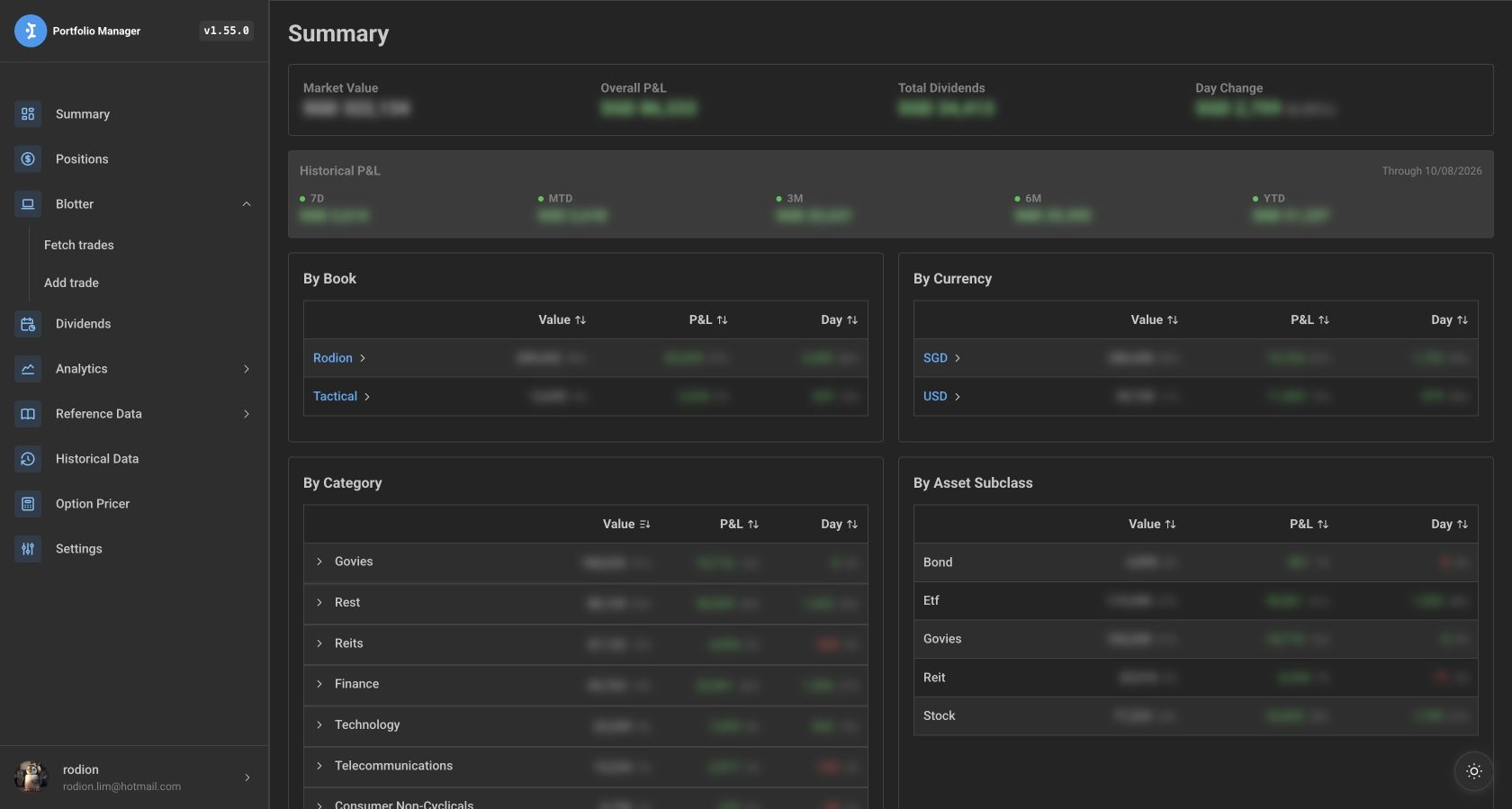The height and width of the screenshot is (809, 1512).
Task: Expand the Telecommunications category row
Action: (319, 766)
